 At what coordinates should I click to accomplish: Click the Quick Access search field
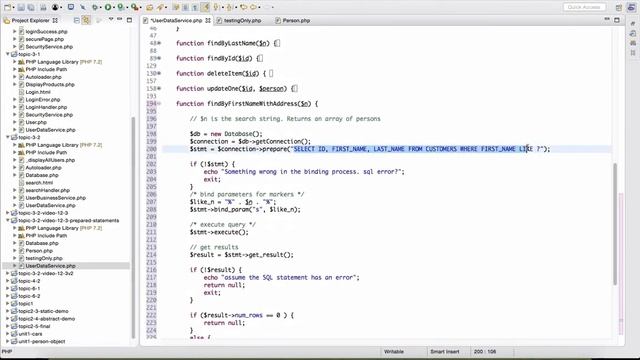point(584,7)
